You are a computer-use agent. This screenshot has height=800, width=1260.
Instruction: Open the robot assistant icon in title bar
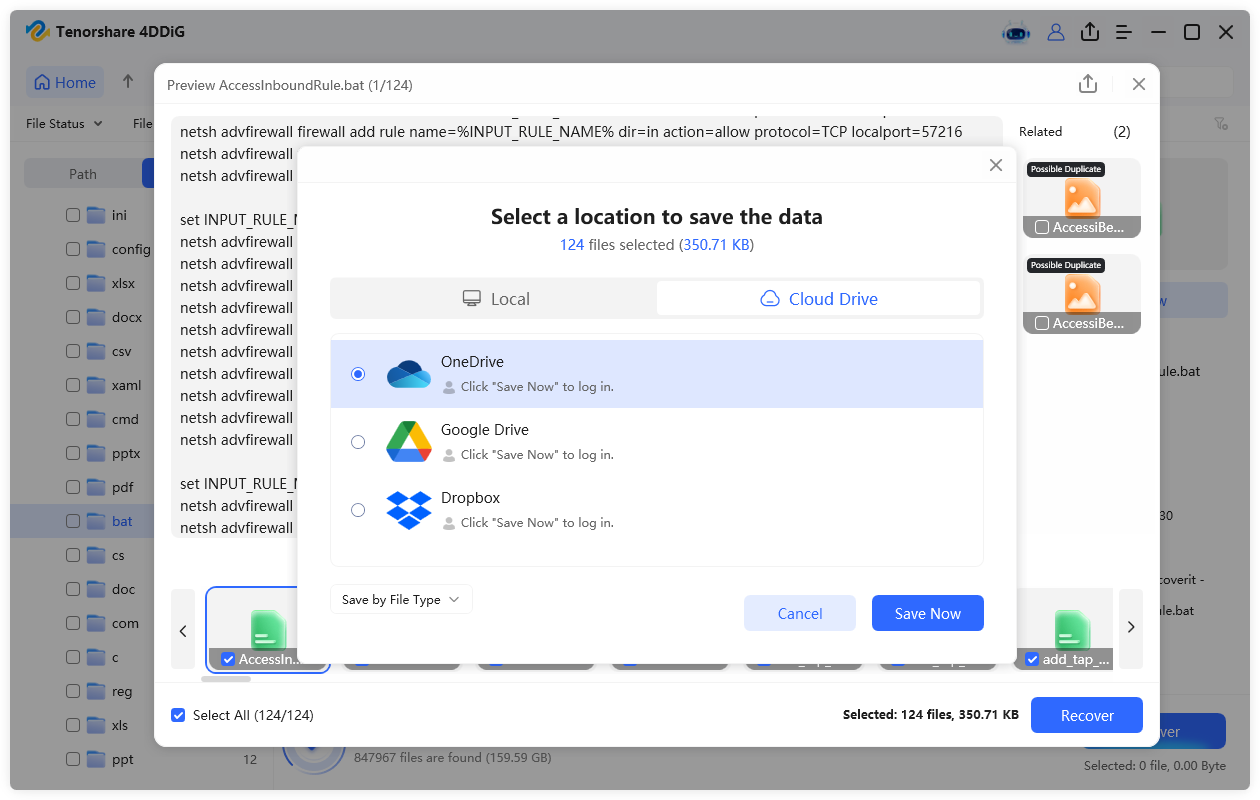tap(1016, 32)
